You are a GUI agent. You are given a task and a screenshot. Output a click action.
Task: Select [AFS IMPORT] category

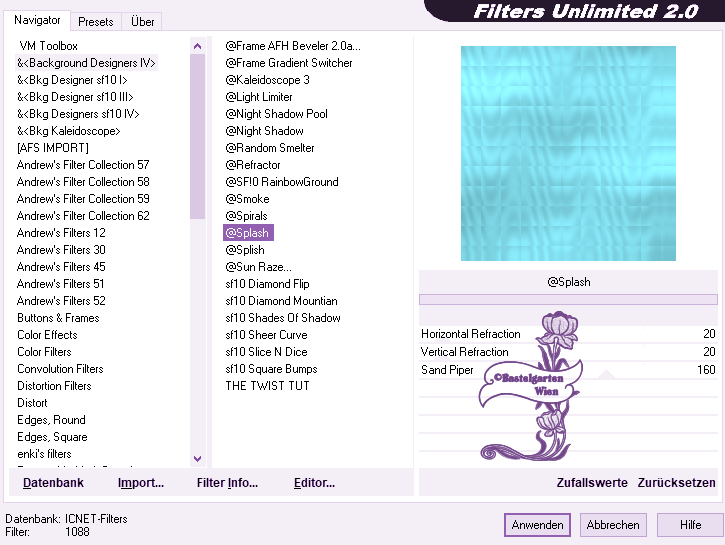(x=52, y=148)
